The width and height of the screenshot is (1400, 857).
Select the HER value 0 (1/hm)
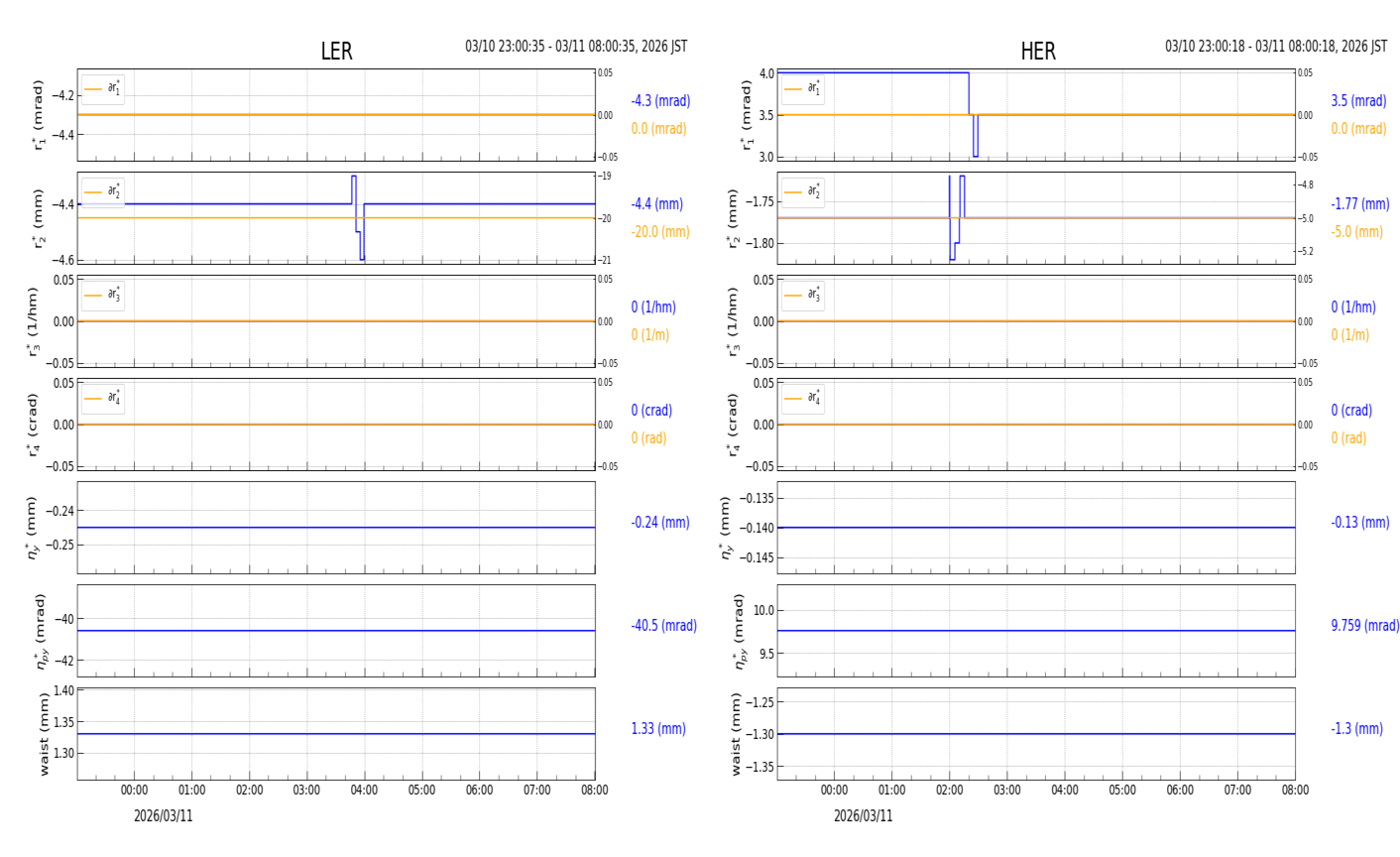(1353, 307)
